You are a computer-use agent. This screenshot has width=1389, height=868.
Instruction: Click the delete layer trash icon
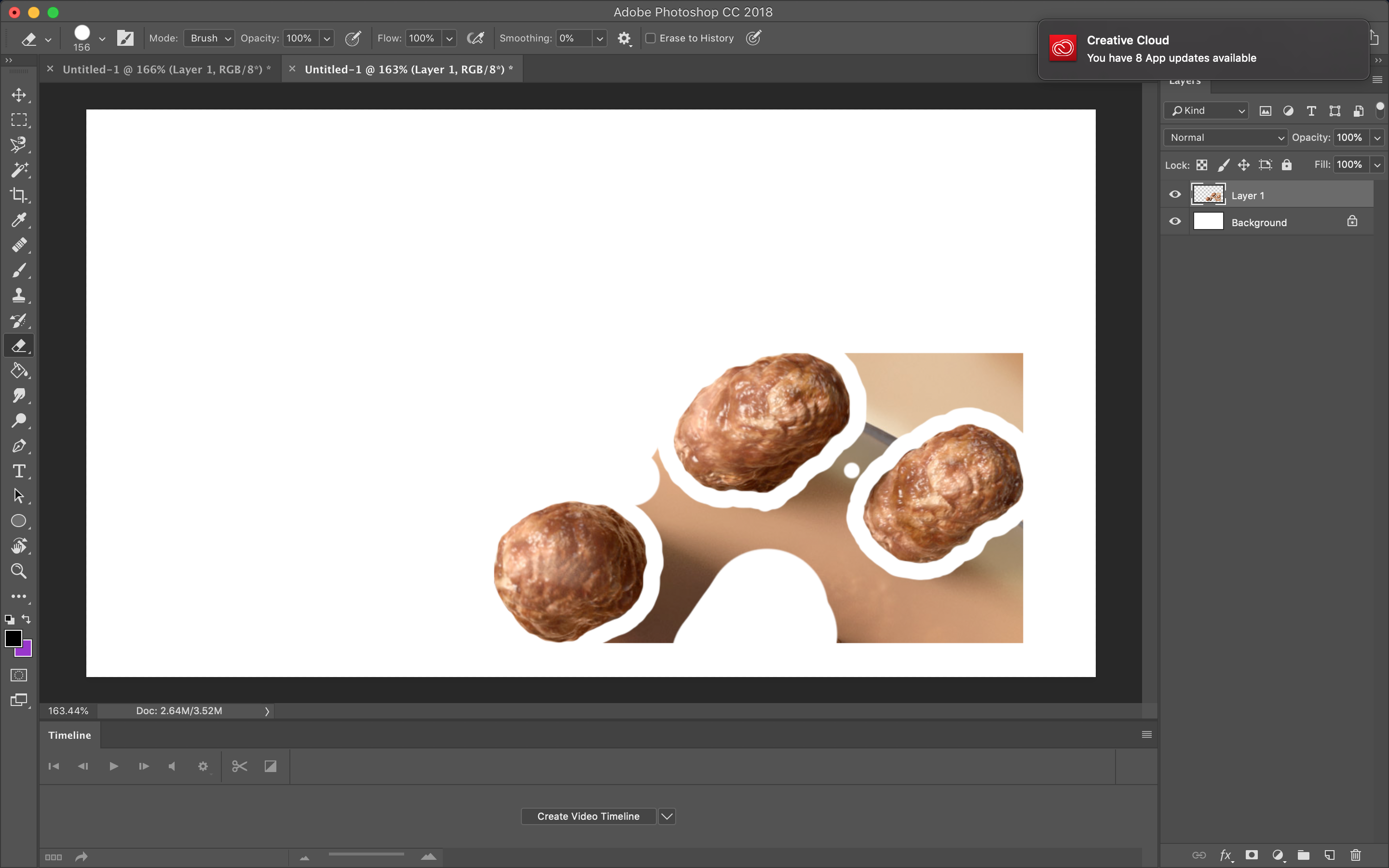pos(1356,855)
